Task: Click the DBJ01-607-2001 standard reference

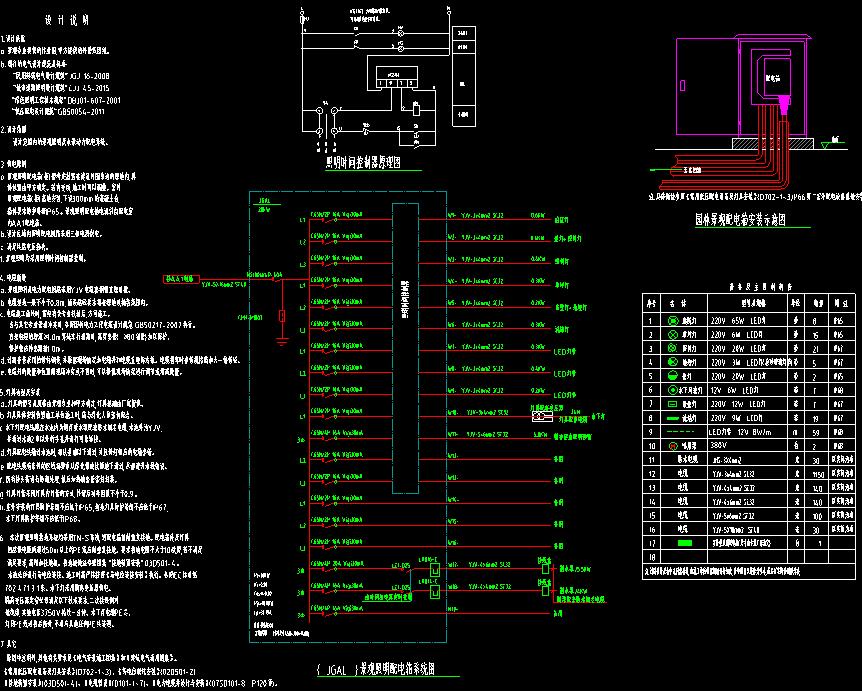Action: point(95,100)
